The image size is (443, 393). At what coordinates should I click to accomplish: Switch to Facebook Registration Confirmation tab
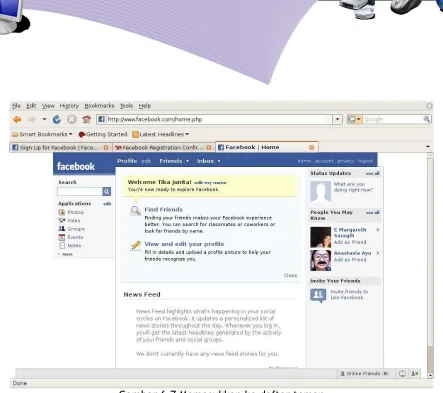click(x=163, y=147)
